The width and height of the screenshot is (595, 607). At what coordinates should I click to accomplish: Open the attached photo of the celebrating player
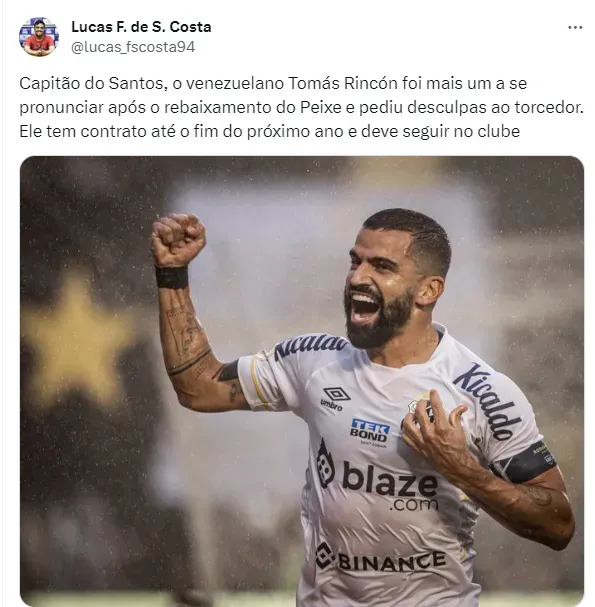point(302,381)
